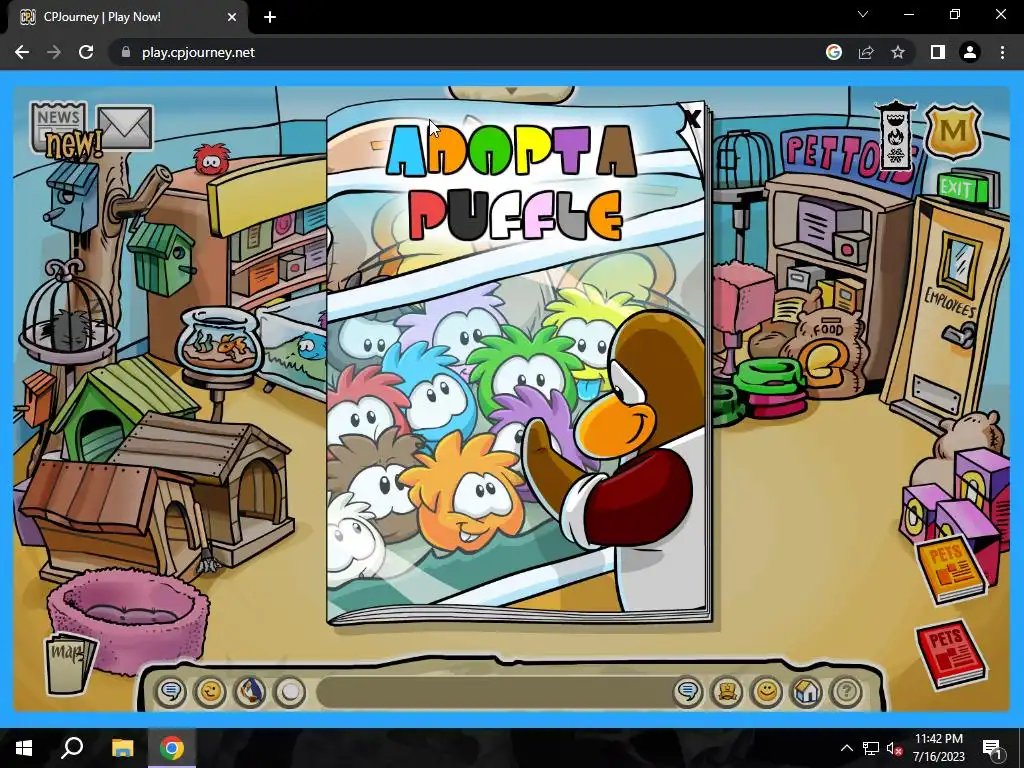Open the volume tray icon

click(893, 748)
